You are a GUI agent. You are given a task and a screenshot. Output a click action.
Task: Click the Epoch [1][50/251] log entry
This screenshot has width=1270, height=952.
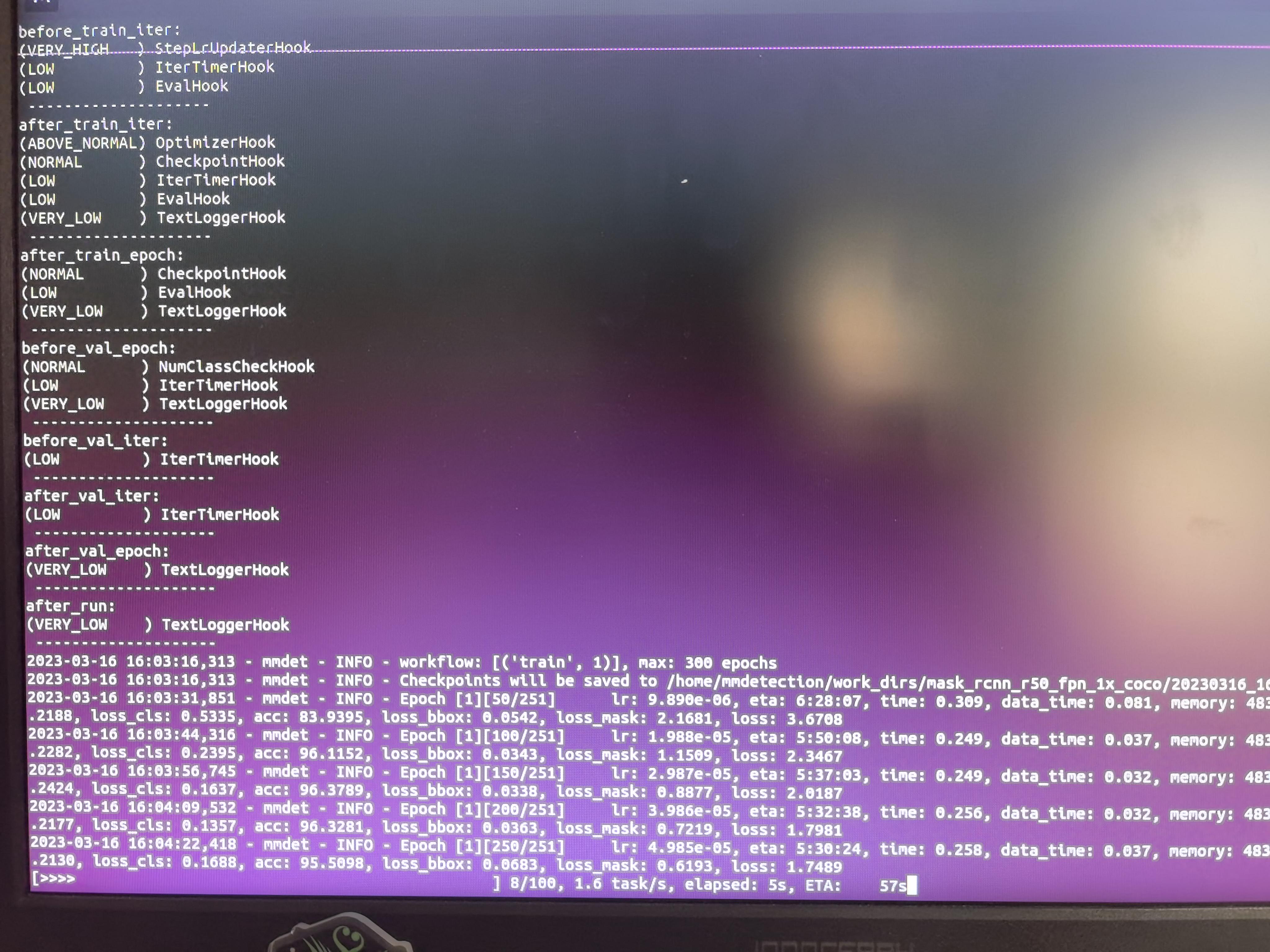(478, 699)
